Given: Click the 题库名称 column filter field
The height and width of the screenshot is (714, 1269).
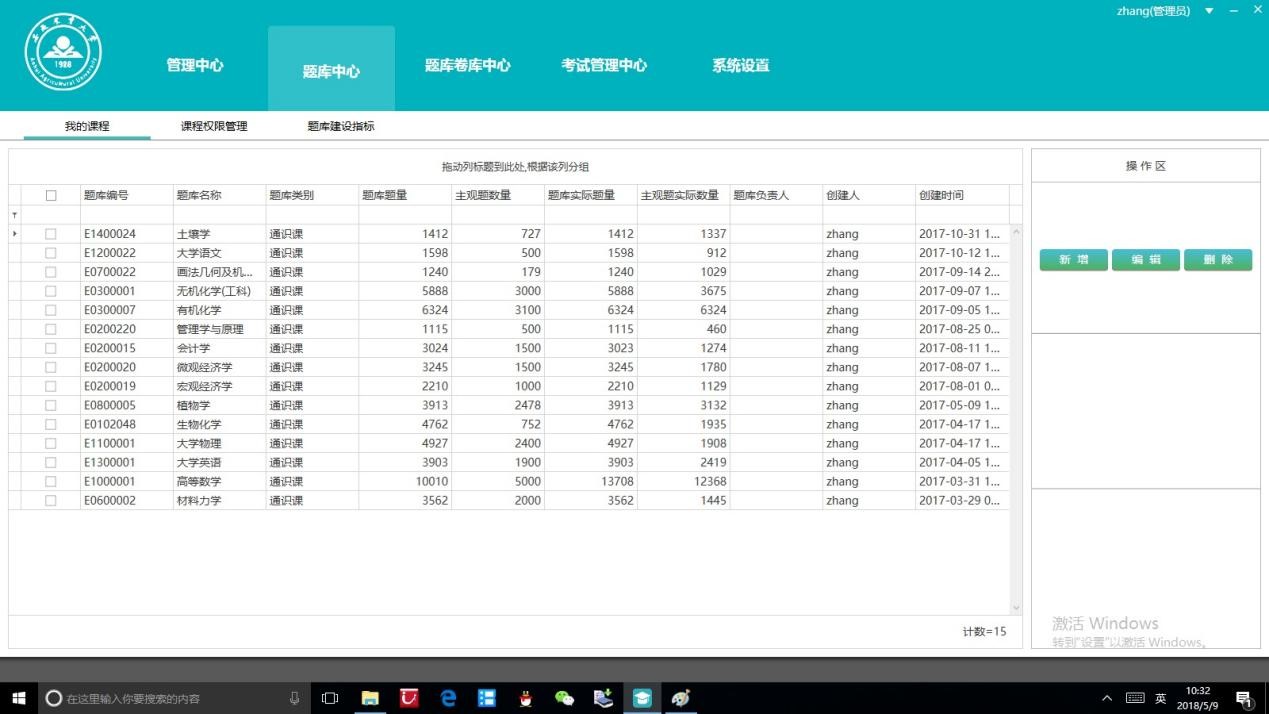Looking at the screenshot, I should pyautogui.click(x=219, y=215).
